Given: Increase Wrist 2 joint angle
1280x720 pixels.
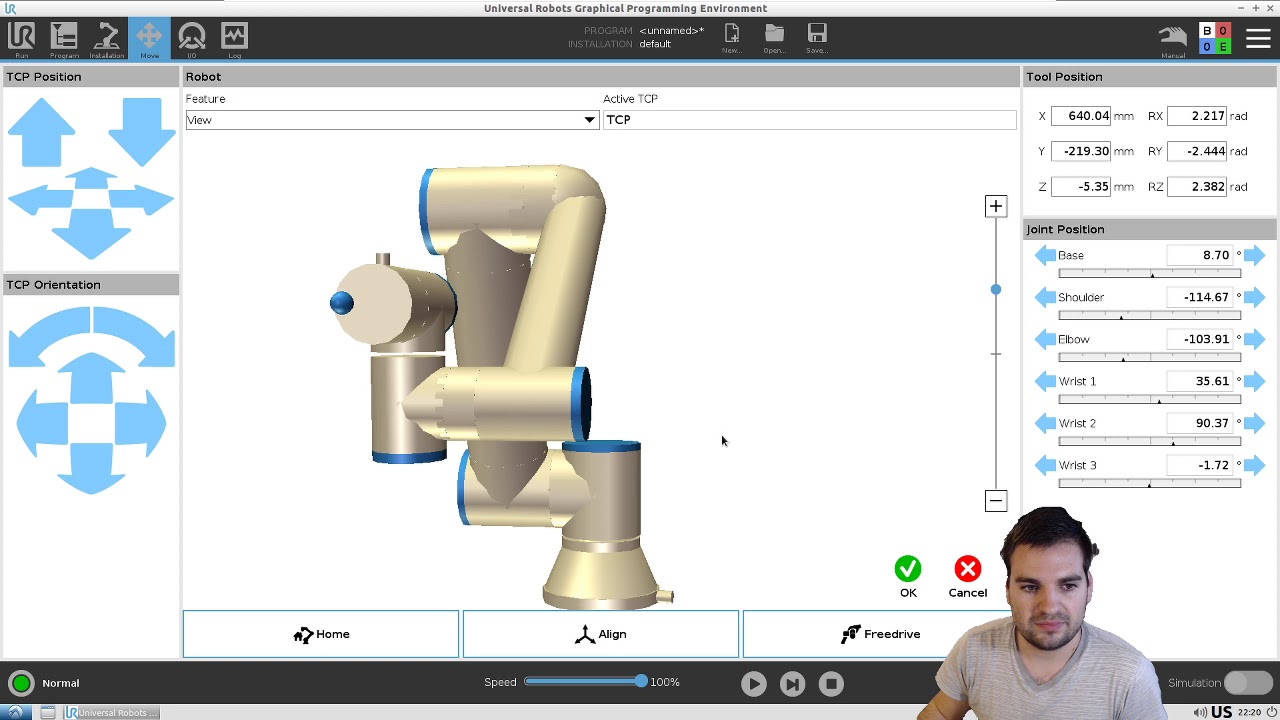Looking at the screenshot, I should point(1254,423).
